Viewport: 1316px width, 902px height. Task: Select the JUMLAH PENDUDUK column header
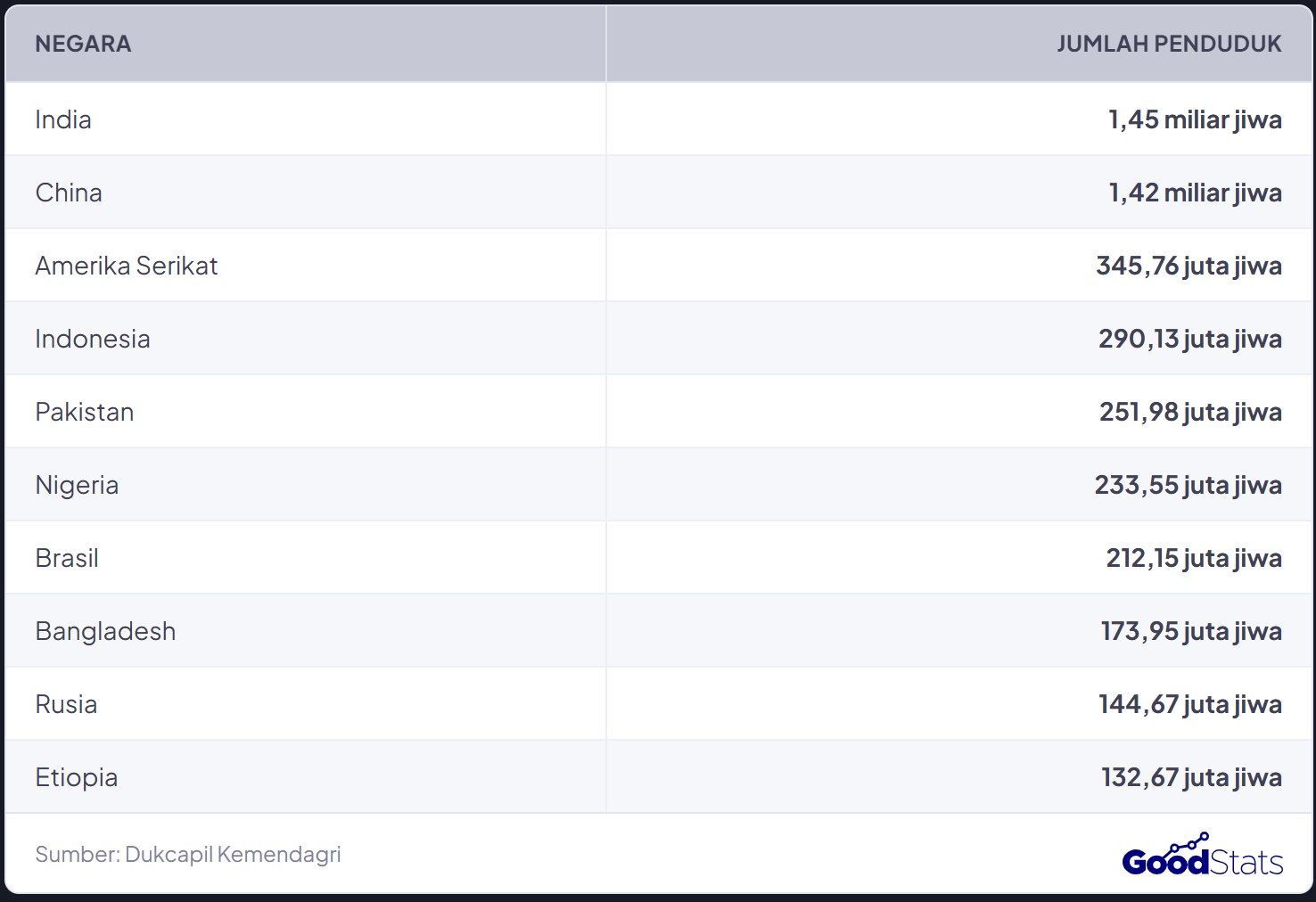[x=1169, y=44]
